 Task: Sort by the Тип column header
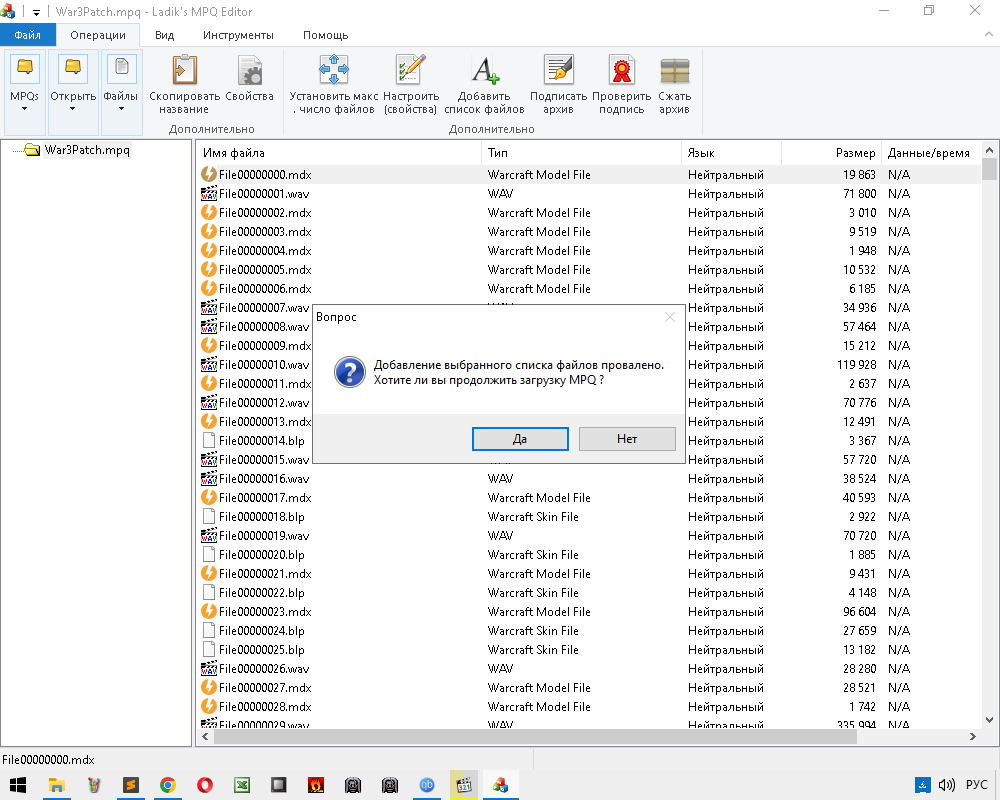tap(581, 153)
